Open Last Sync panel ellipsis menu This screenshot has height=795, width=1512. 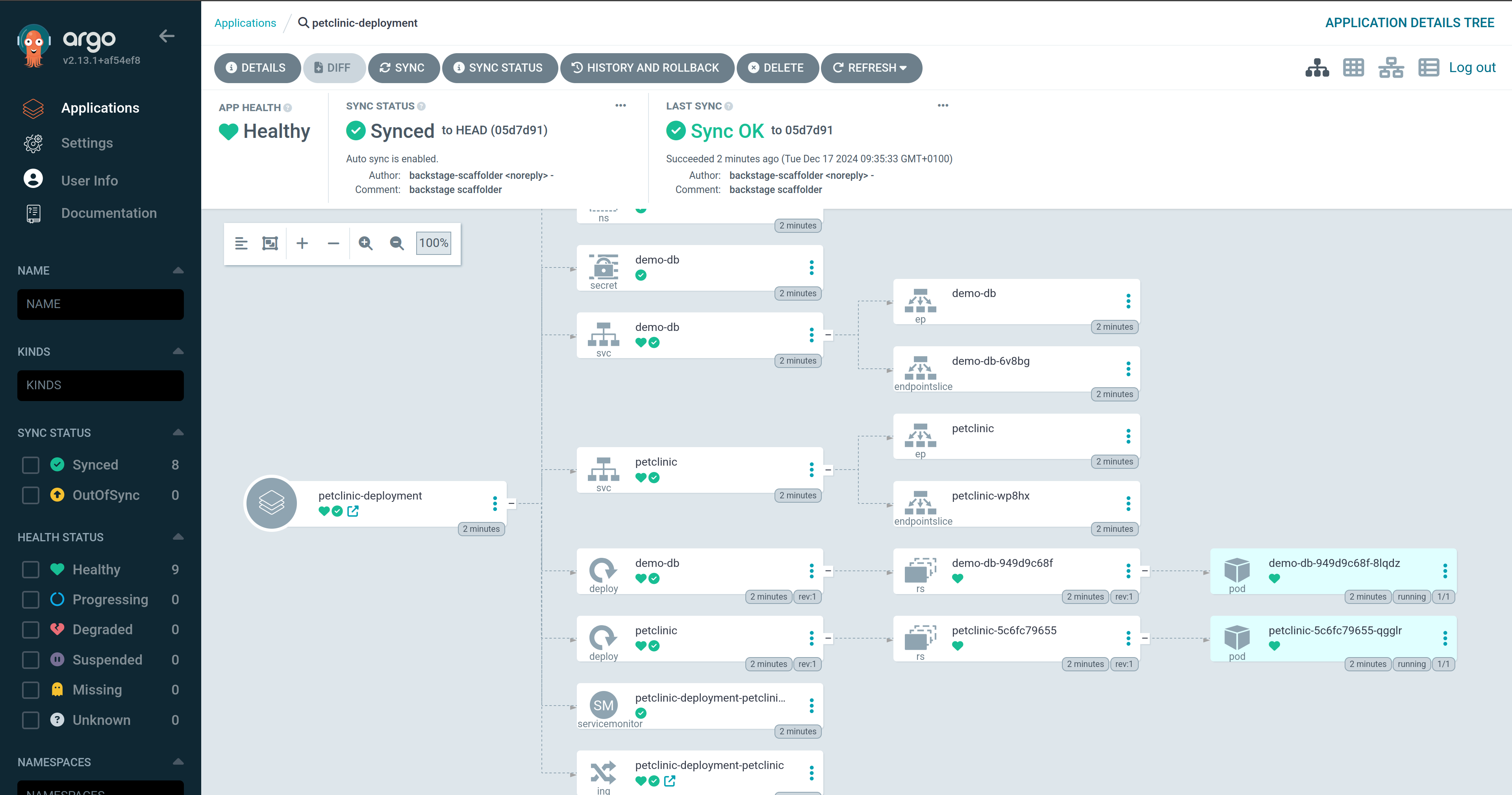coord(943,106)
